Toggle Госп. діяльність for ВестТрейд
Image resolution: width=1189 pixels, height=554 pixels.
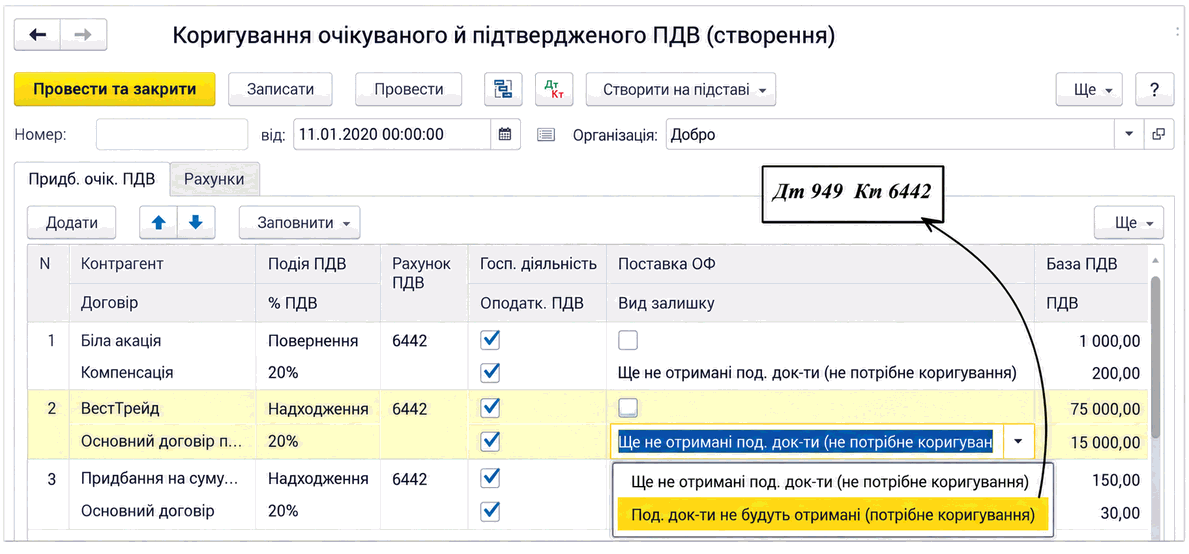[491, 408]
